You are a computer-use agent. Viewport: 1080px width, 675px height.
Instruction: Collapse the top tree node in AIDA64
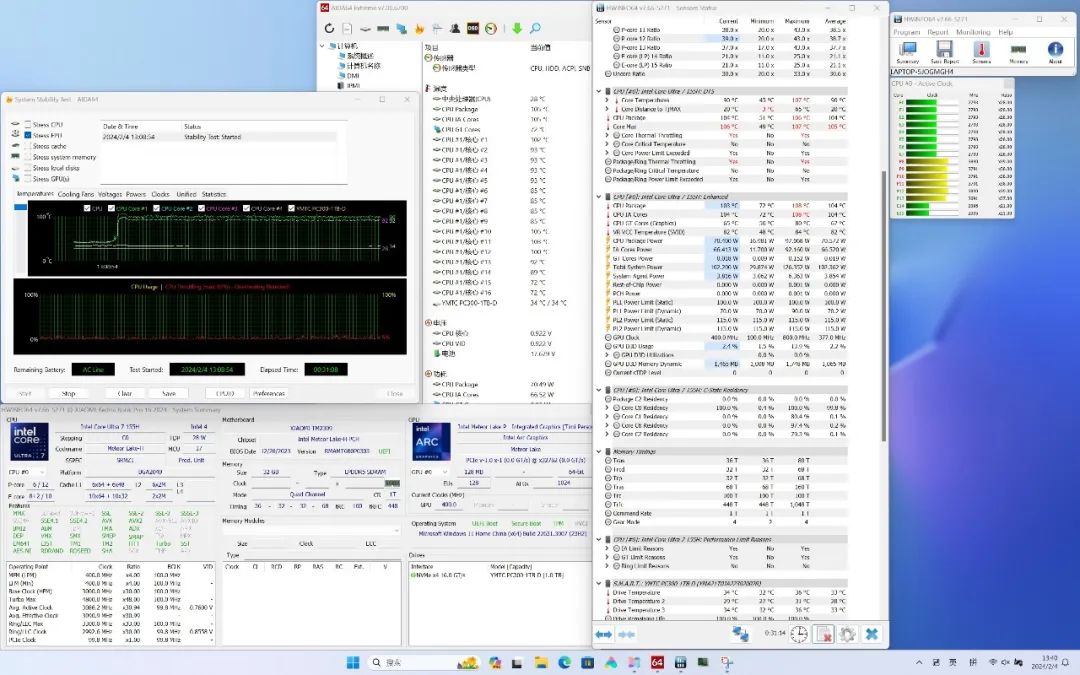(x=322, y=46)
